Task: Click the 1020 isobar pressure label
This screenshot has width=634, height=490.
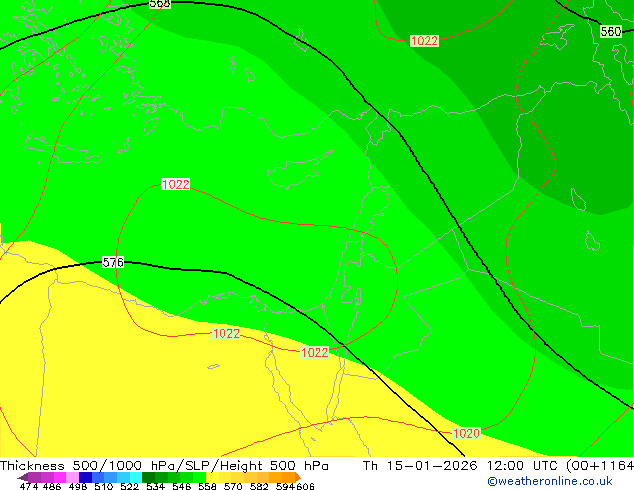Action: coord(466,433)
